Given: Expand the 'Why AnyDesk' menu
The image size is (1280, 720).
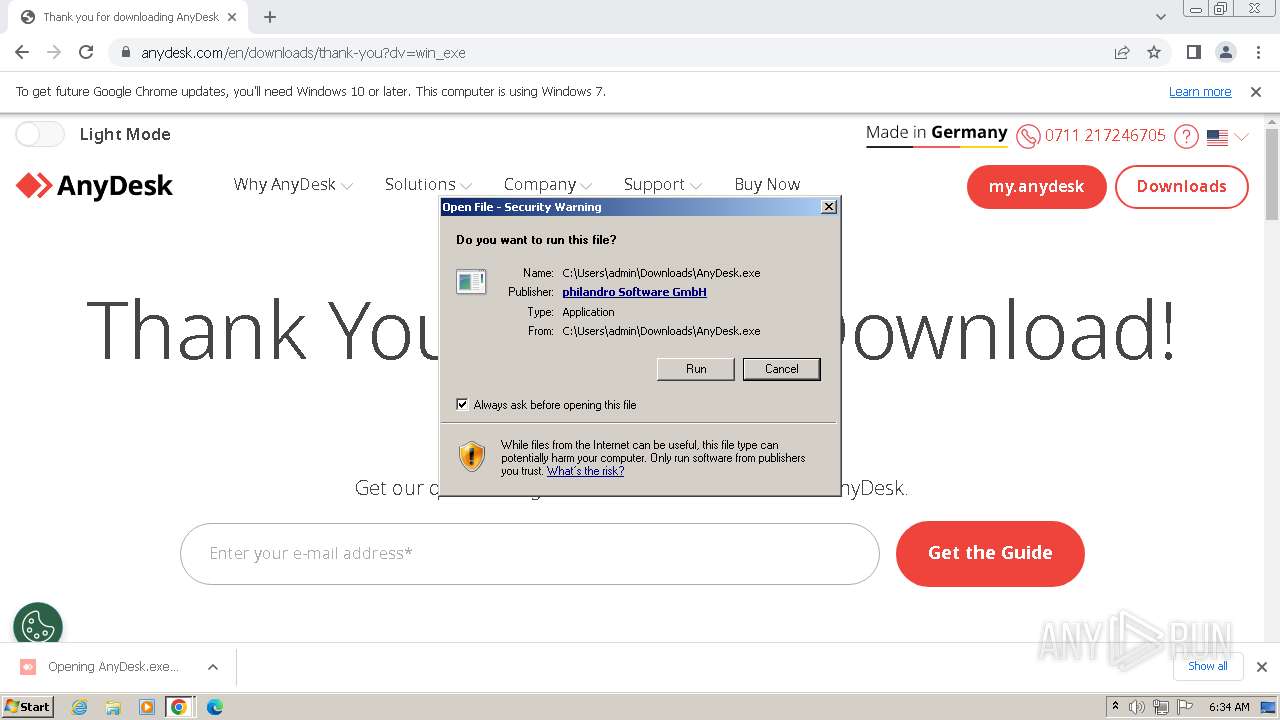Looking at the screenshot, I should 293,184.
